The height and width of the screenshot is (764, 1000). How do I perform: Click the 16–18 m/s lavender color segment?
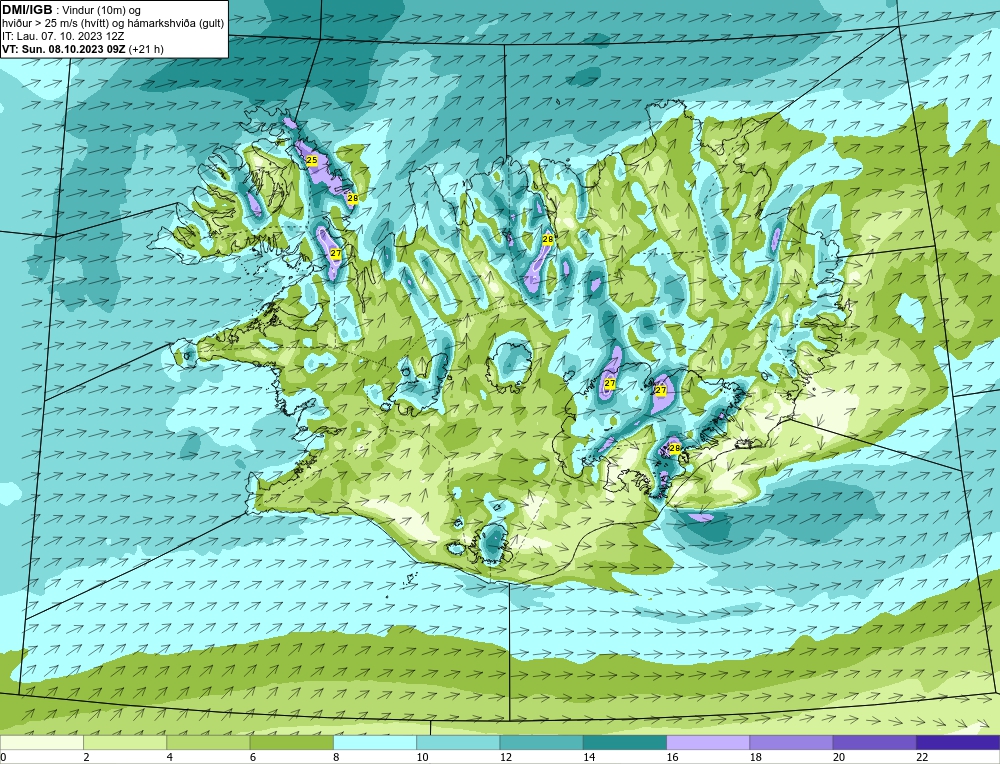coord(708,742)
